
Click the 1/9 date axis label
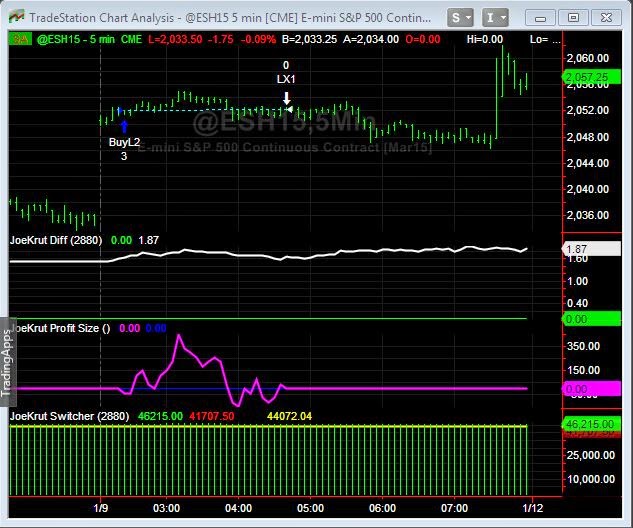tap(101, 508)
